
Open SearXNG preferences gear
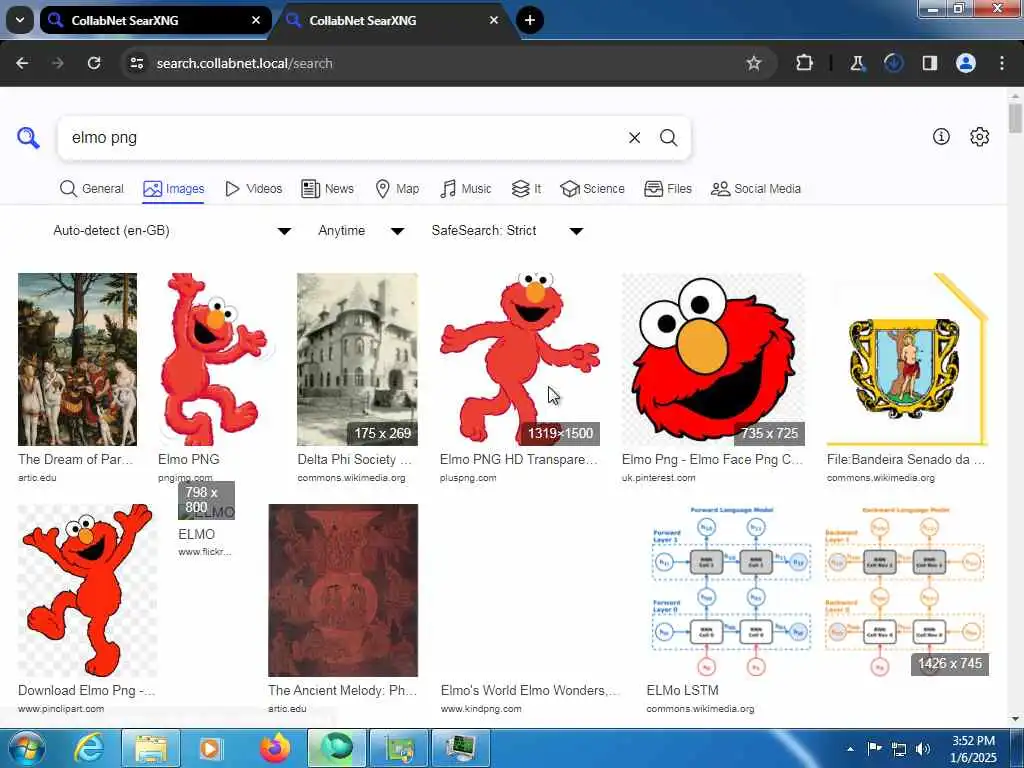tap(979, 136)
